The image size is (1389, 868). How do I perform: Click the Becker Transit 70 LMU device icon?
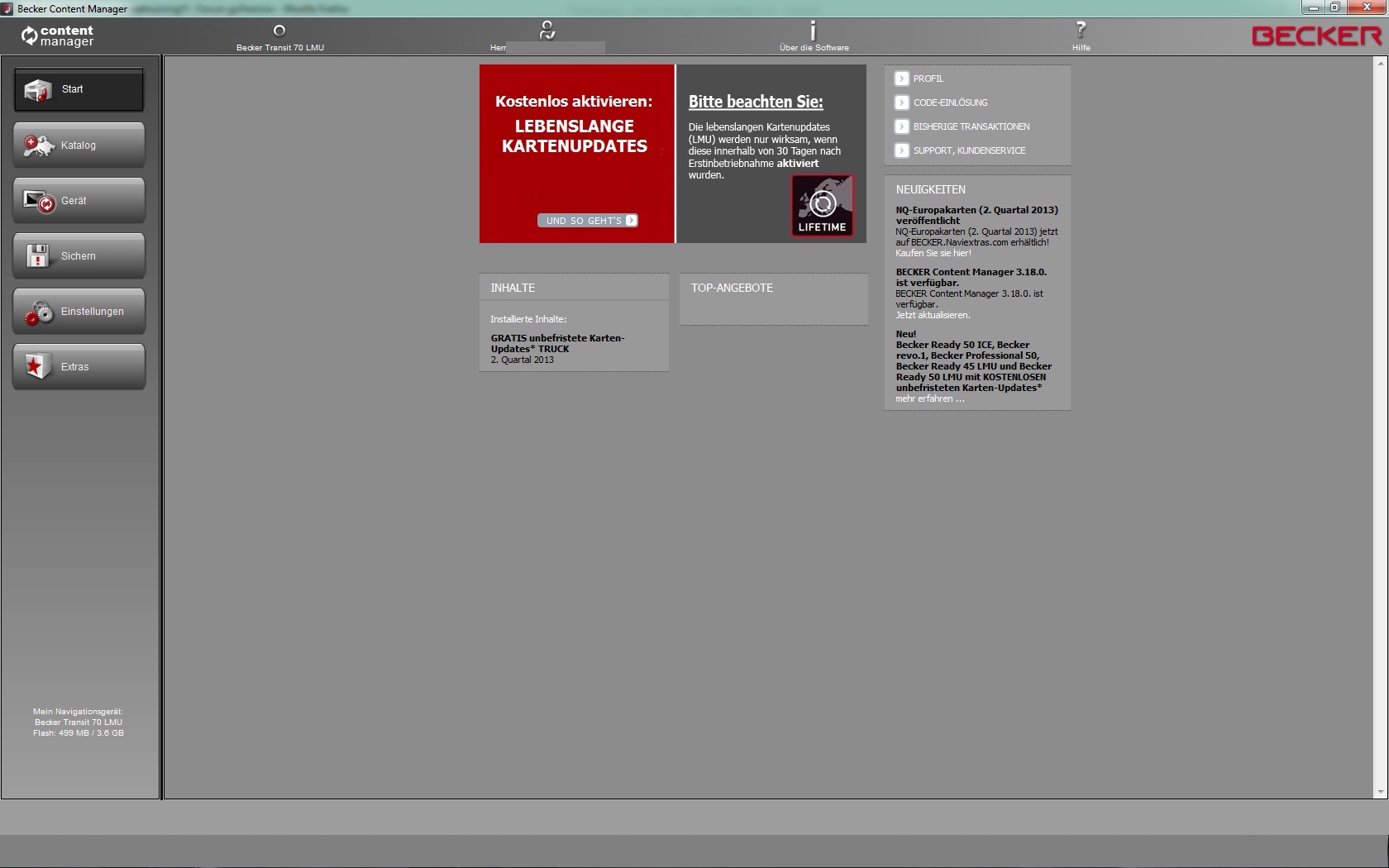(279, 31)
